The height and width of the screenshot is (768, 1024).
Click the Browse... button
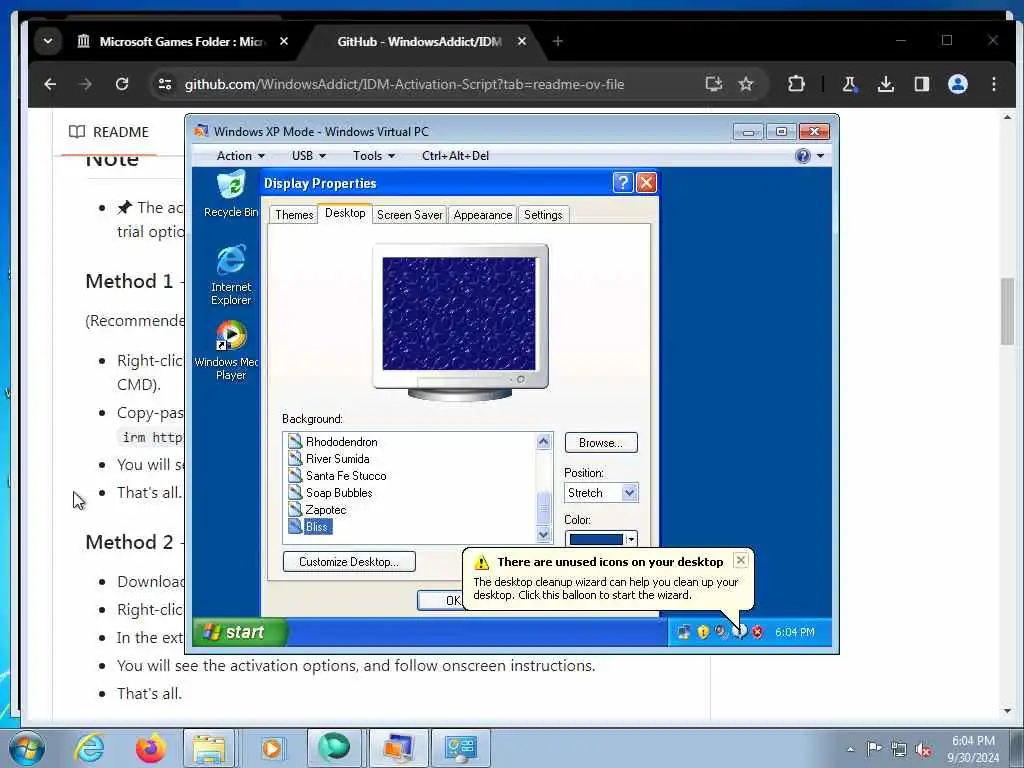(x=601, y=443)
